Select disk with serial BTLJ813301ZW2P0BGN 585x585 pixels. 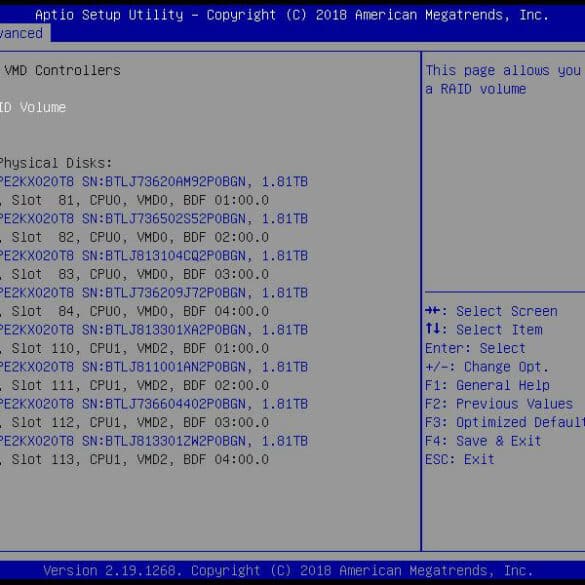[154, 441]
